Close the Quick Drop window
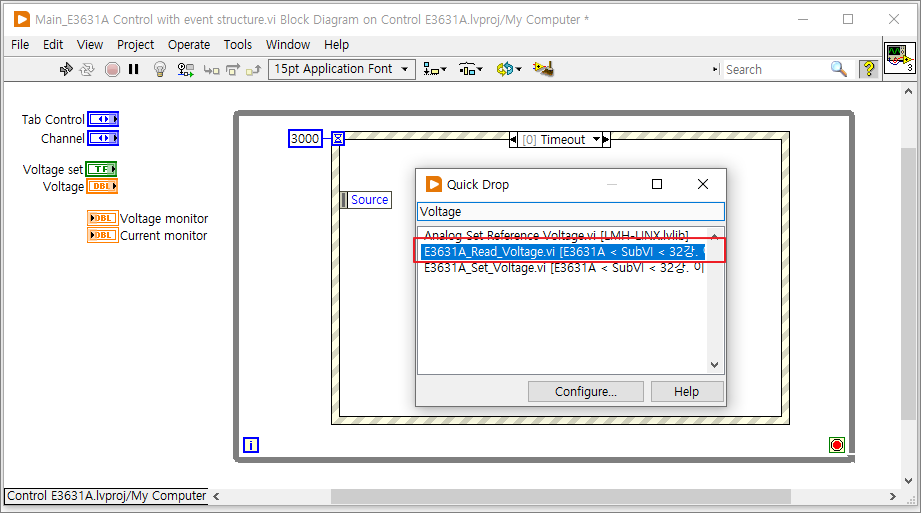The width and height of the screenshot is (921, 513). point(702,184)
